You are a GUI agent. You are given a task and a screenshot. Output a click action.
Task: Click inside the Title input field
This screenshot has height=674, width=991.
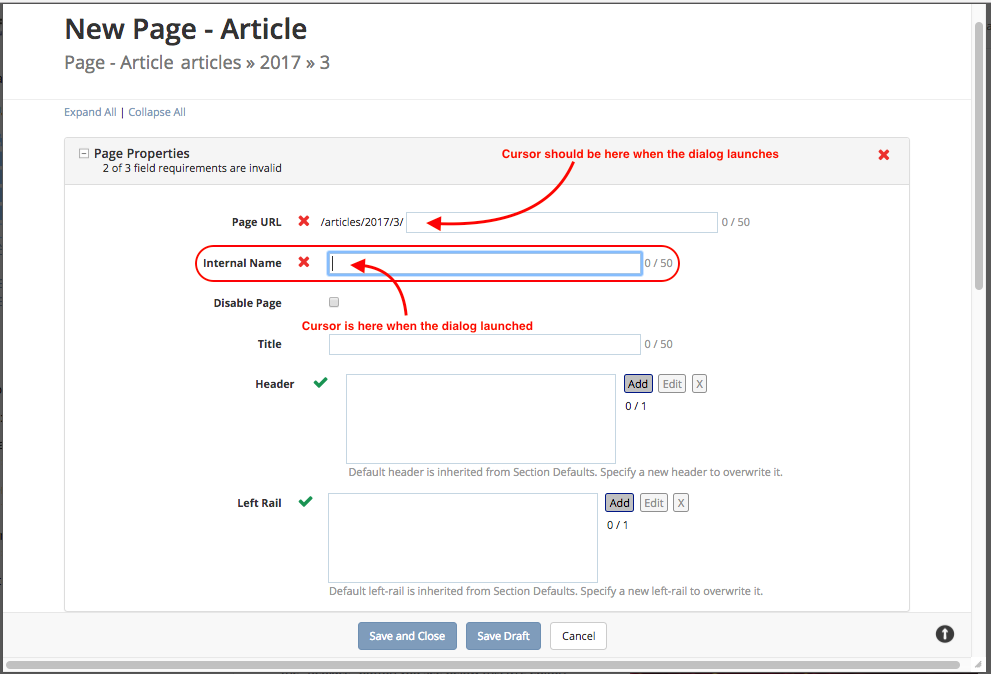coord(484,343)
